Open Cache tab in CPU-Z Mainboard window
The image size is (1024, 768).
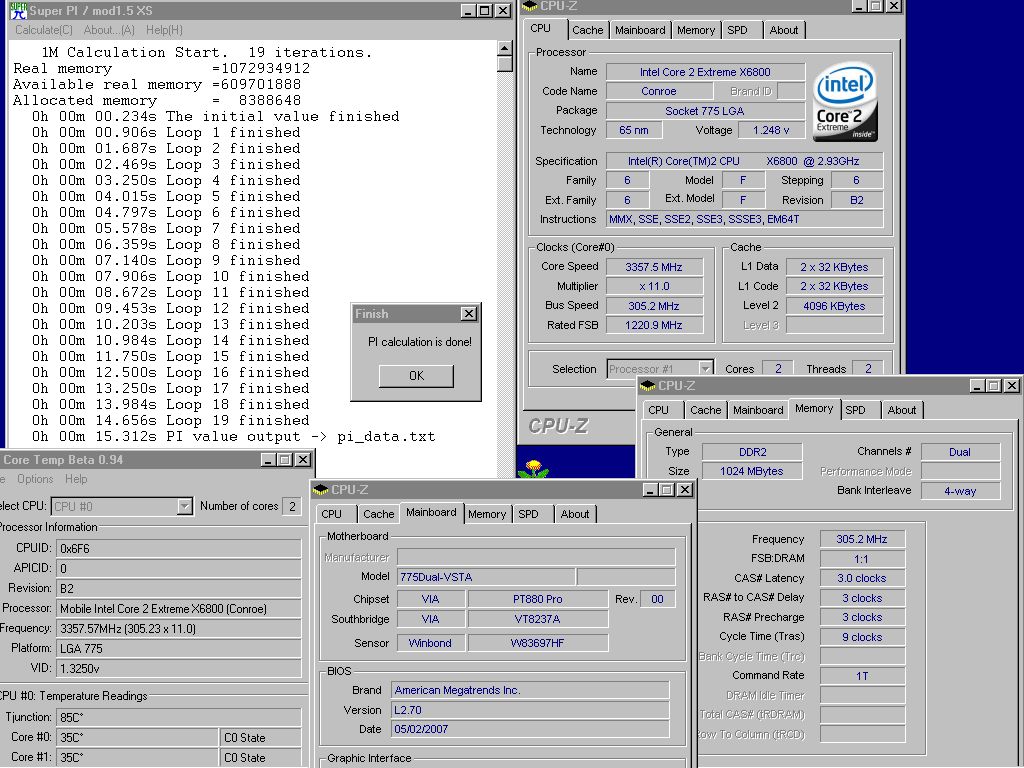tap(379, 514)
